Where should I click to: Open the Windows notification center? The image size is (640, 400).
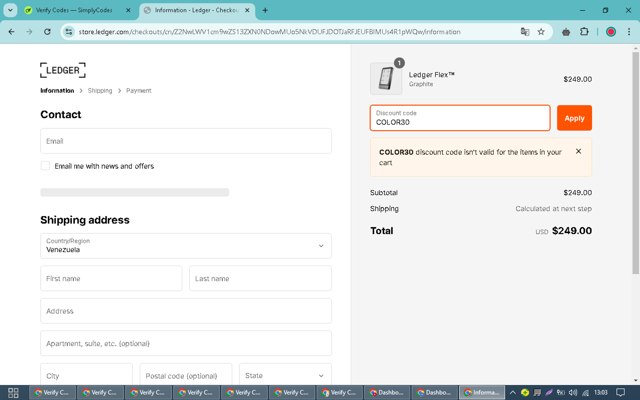[620, 393]
